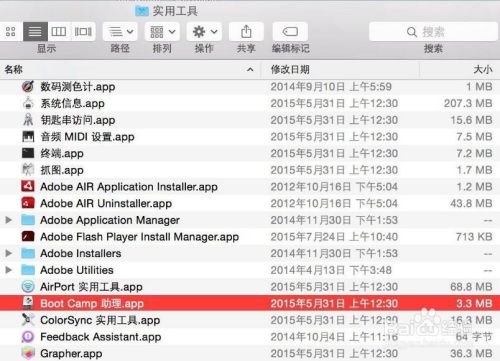Click size value 207.3 MB
The height and width of the screenshot is (361, 500).
pos(468,103)
